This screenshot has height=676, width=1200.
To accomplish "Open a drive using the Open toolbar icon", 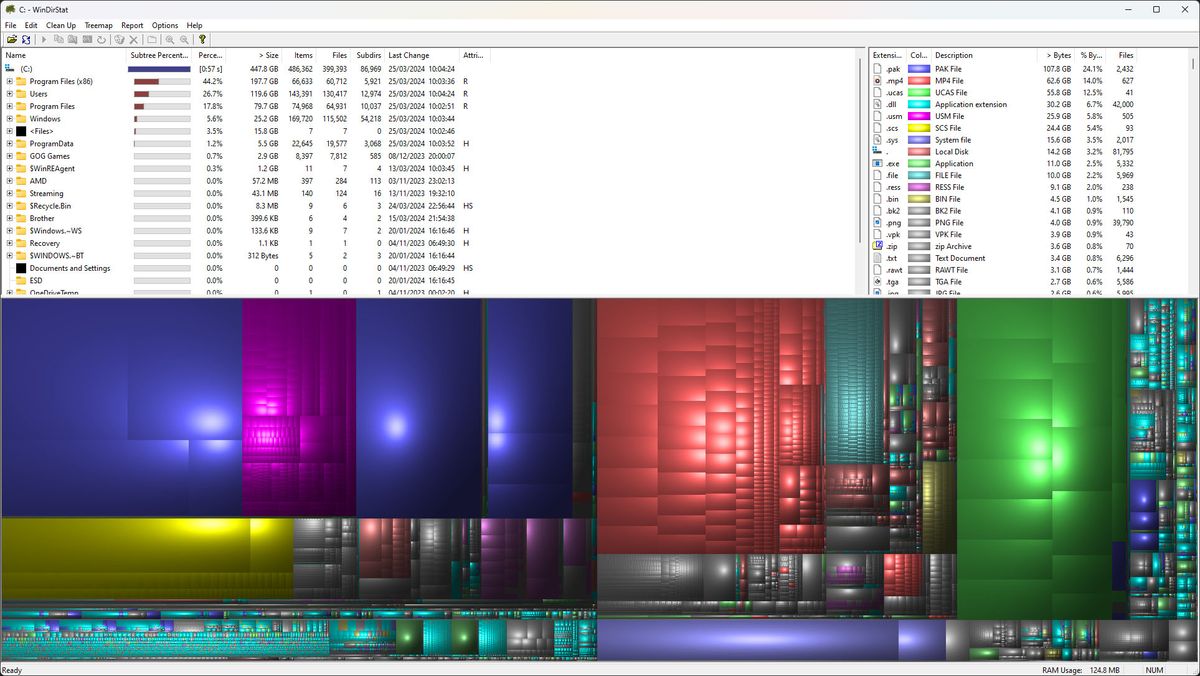I will 13,40.
